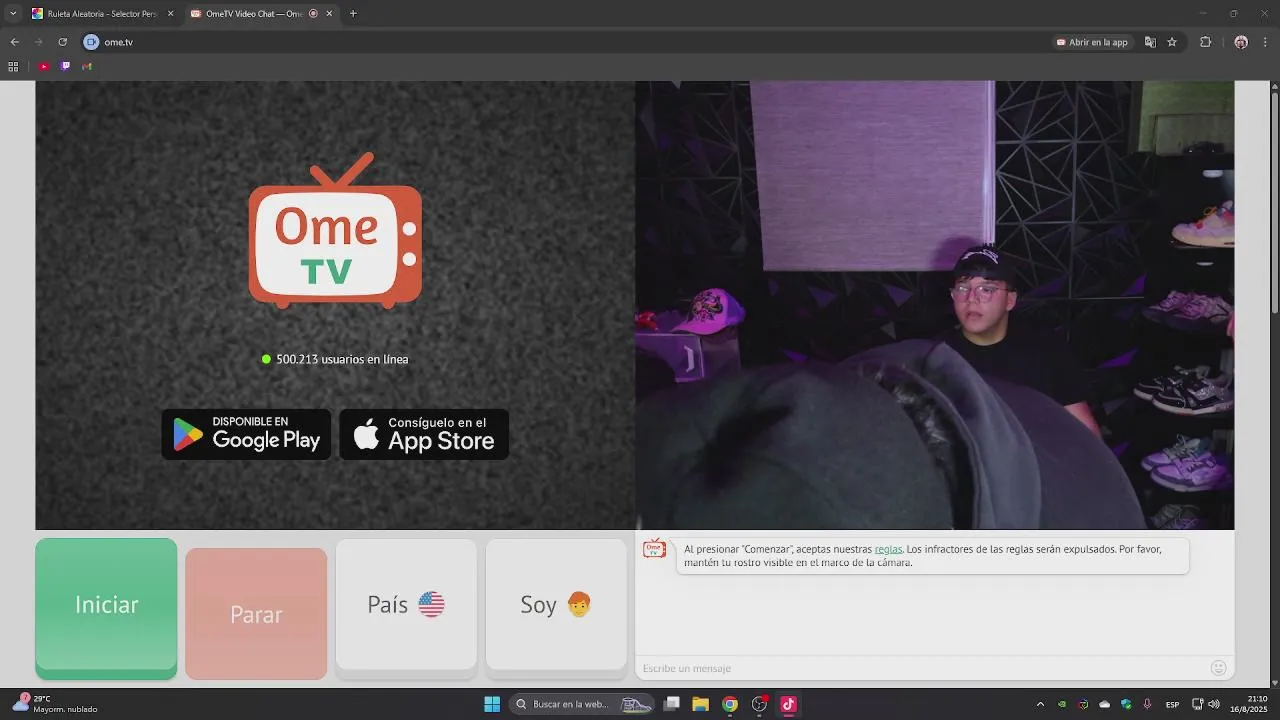Open the Google Play download badge

(246, 434)
